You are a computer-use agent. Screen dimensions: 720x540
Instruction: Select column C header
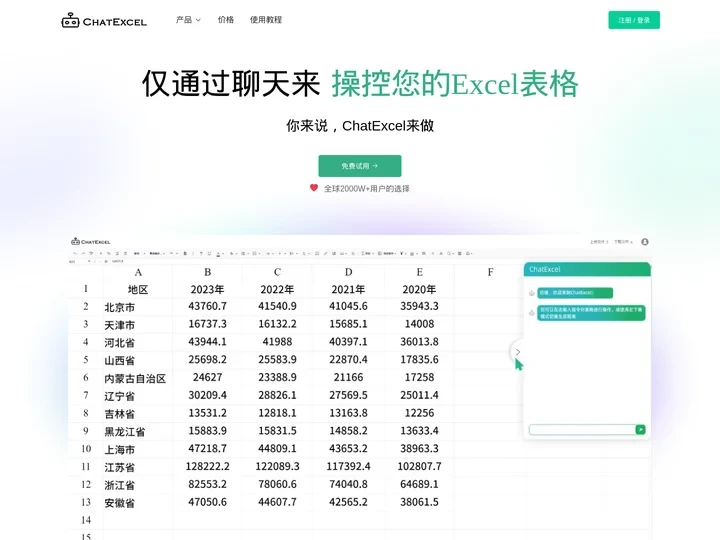[277, 272]
